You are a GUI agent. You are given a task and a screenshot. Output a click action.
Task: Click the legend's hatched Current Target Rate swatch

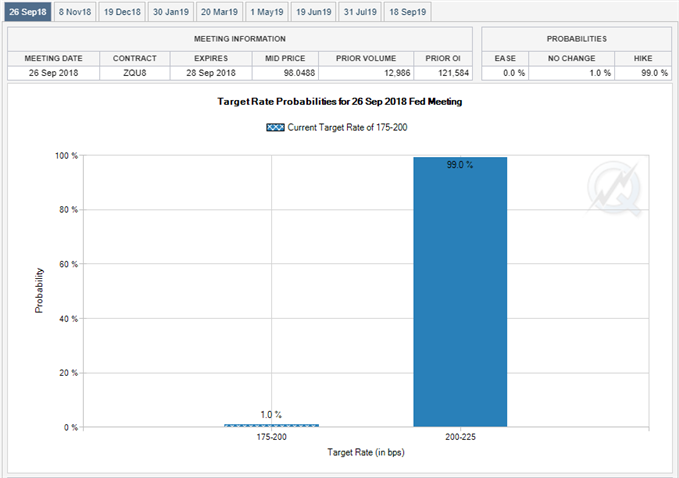click(274, 127)
